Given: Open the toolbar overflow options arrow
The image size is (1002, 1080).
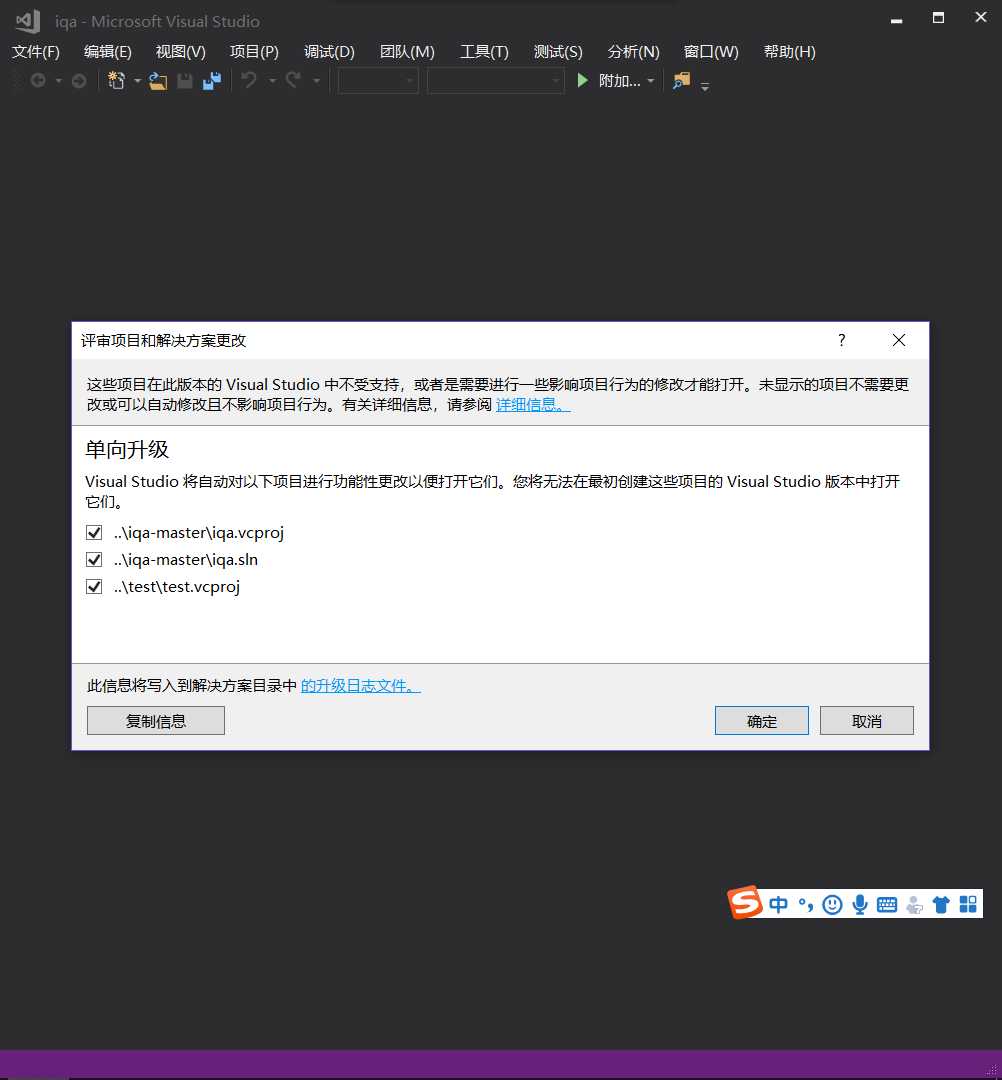Looking at the screenshot, I should pyautogui.click(x=704, y=87).
